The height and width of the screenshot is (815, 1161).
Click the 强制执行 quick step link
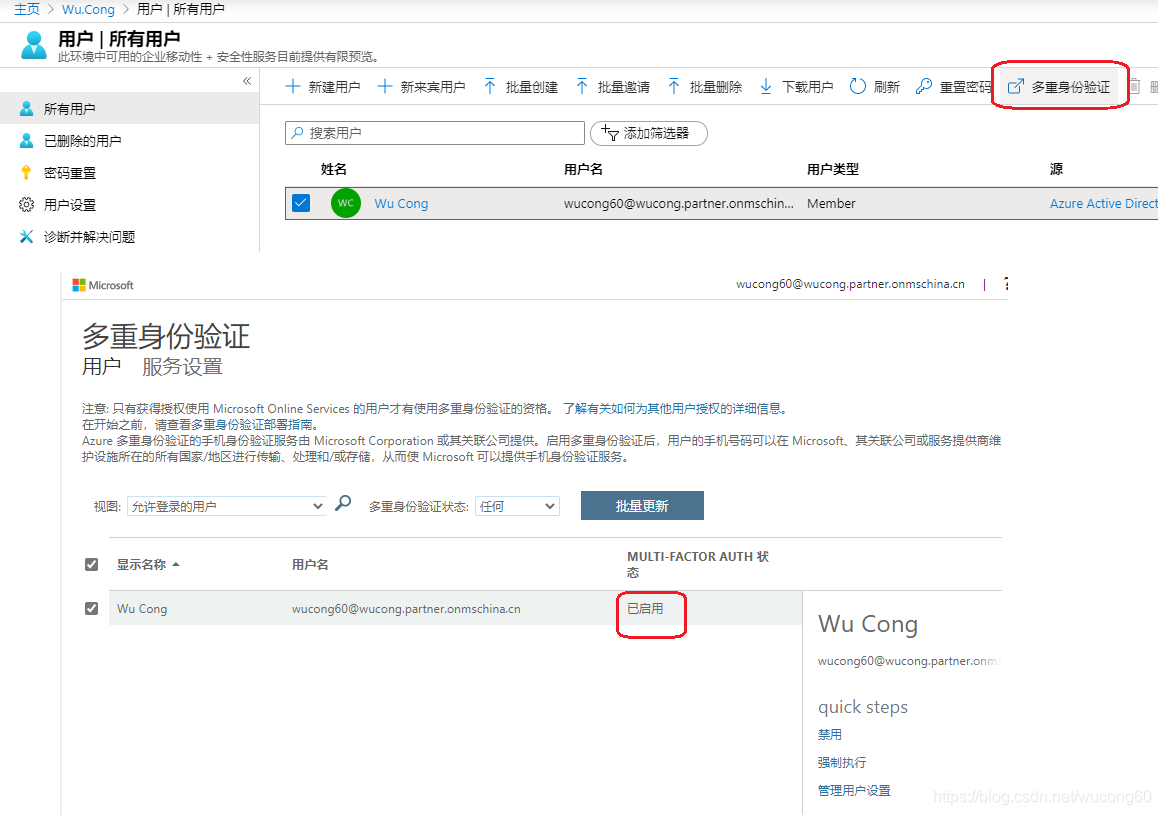point(842,762)
